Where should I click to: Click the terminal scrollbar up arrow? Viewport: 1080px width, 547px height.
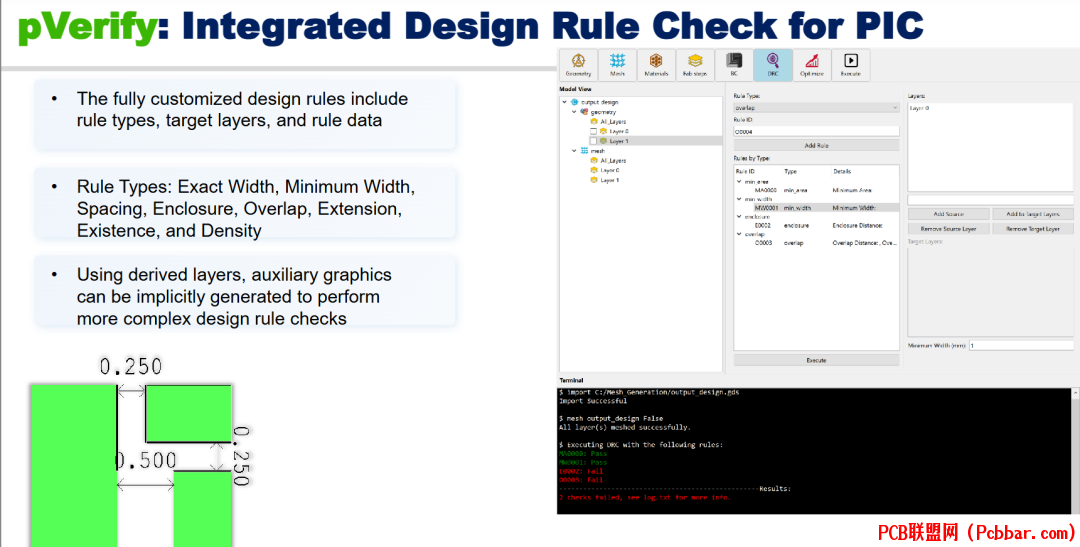tap(1075, 393)
